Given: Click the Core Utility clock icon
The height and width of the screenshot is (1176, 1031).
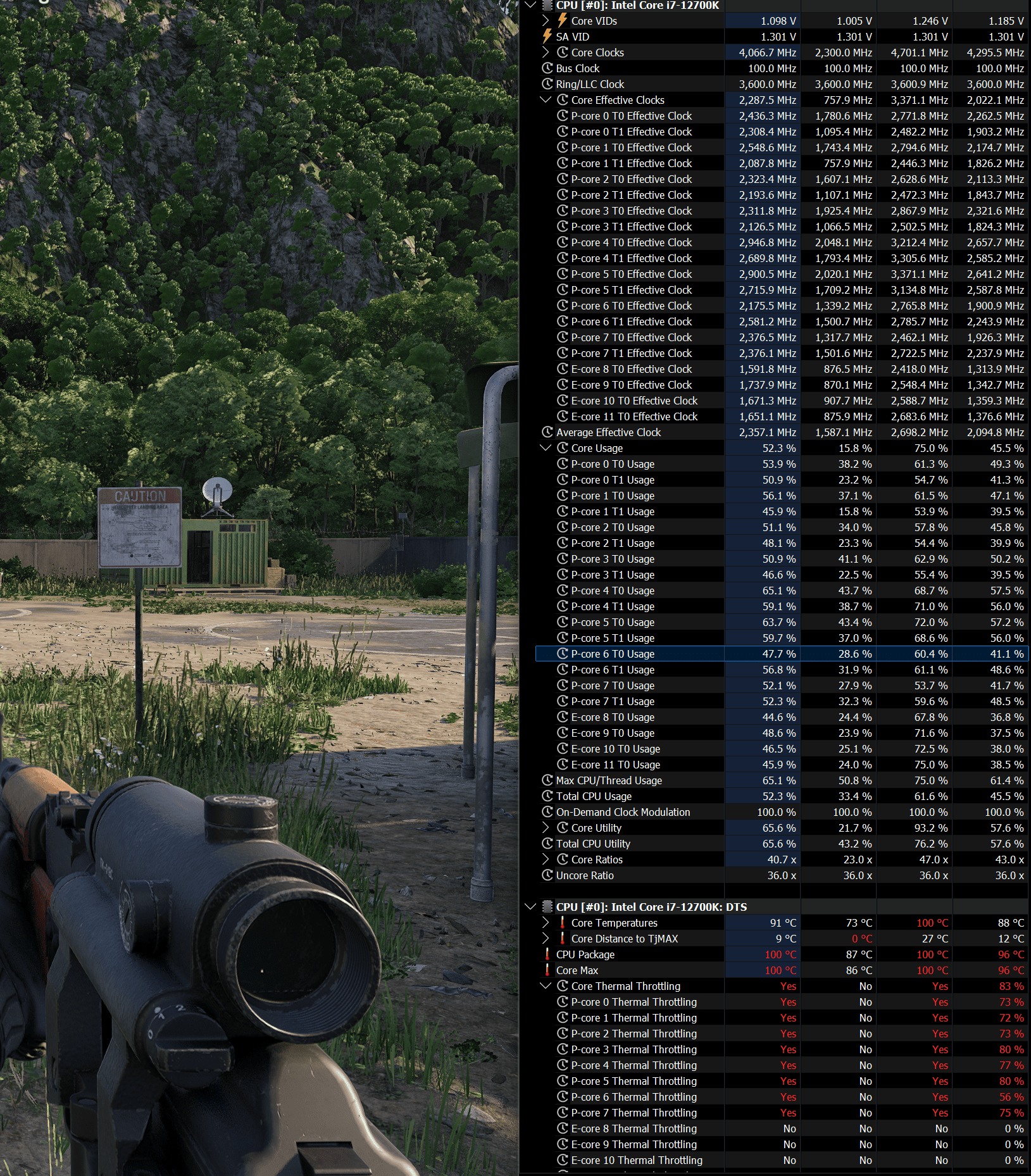Looking at the screenshot, I should click(x=563, y=828).
